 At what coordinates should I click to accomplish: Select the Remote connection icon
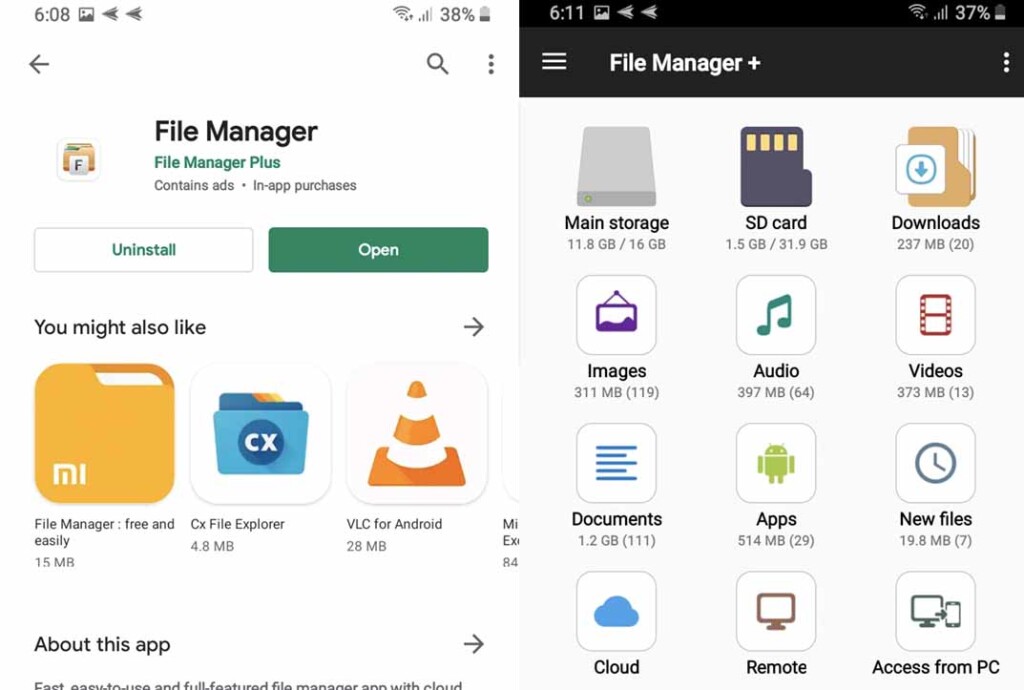click(x=775, y=610)
